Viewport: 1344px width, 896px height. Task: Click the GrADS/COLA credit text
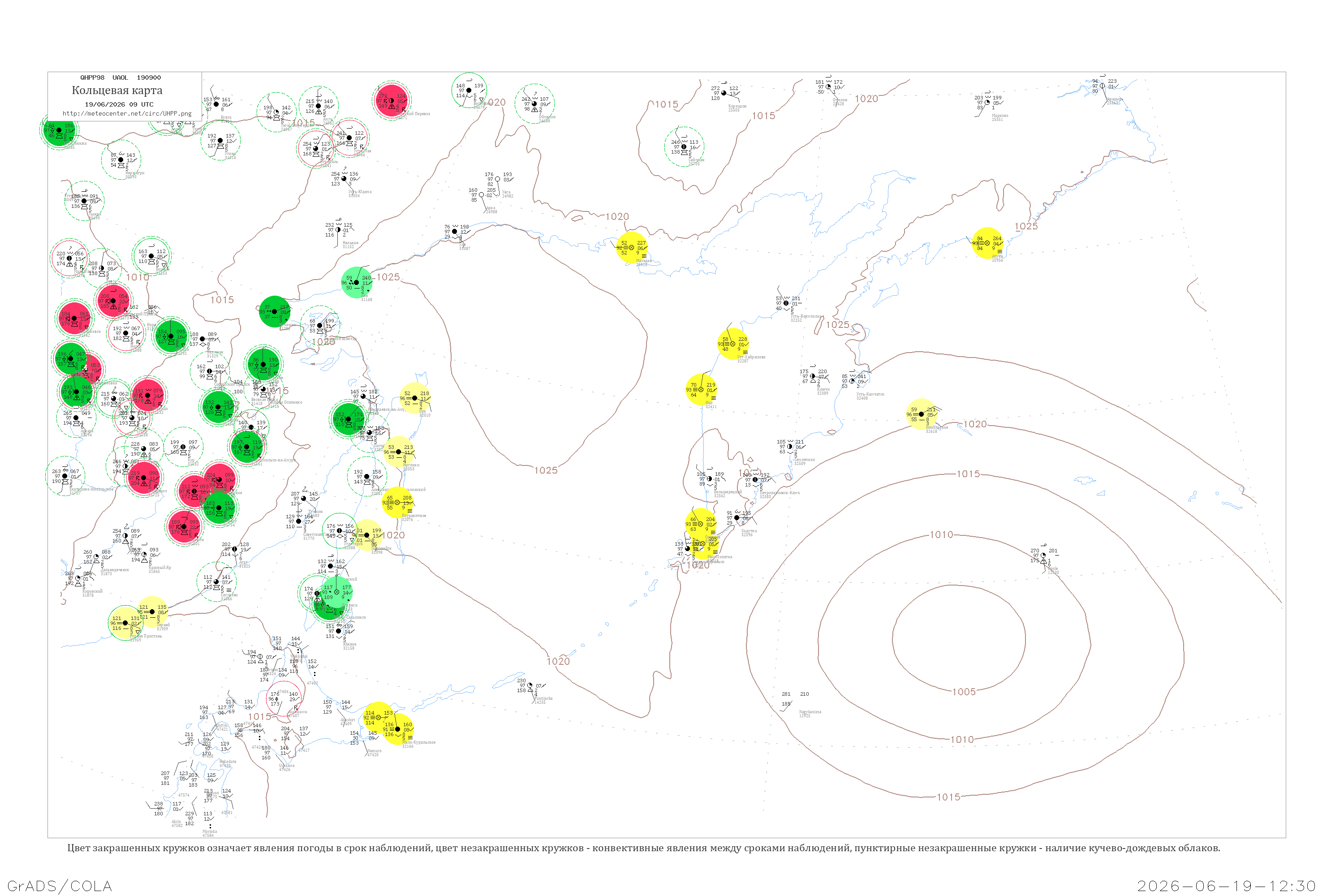tap(60, 886)
